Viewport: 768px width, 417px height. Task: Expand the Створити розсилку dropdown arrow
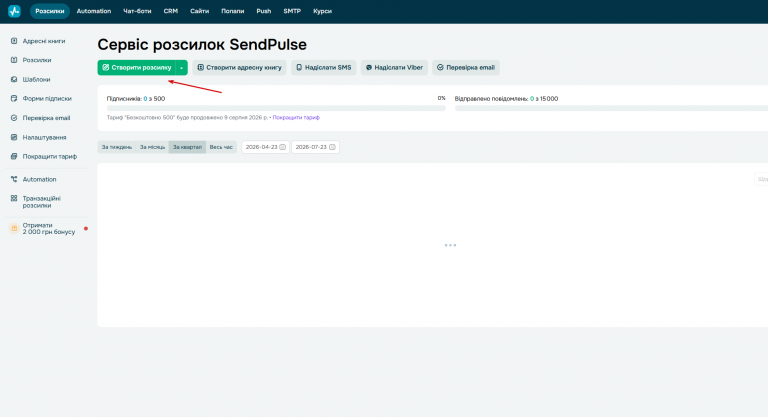point(182,68)
